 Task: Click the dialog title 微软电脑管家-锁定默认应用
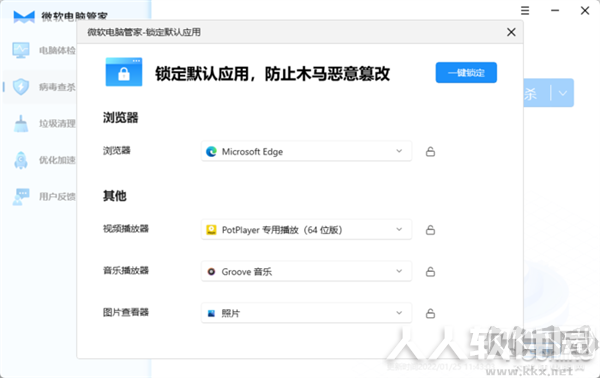click(144, 32)
